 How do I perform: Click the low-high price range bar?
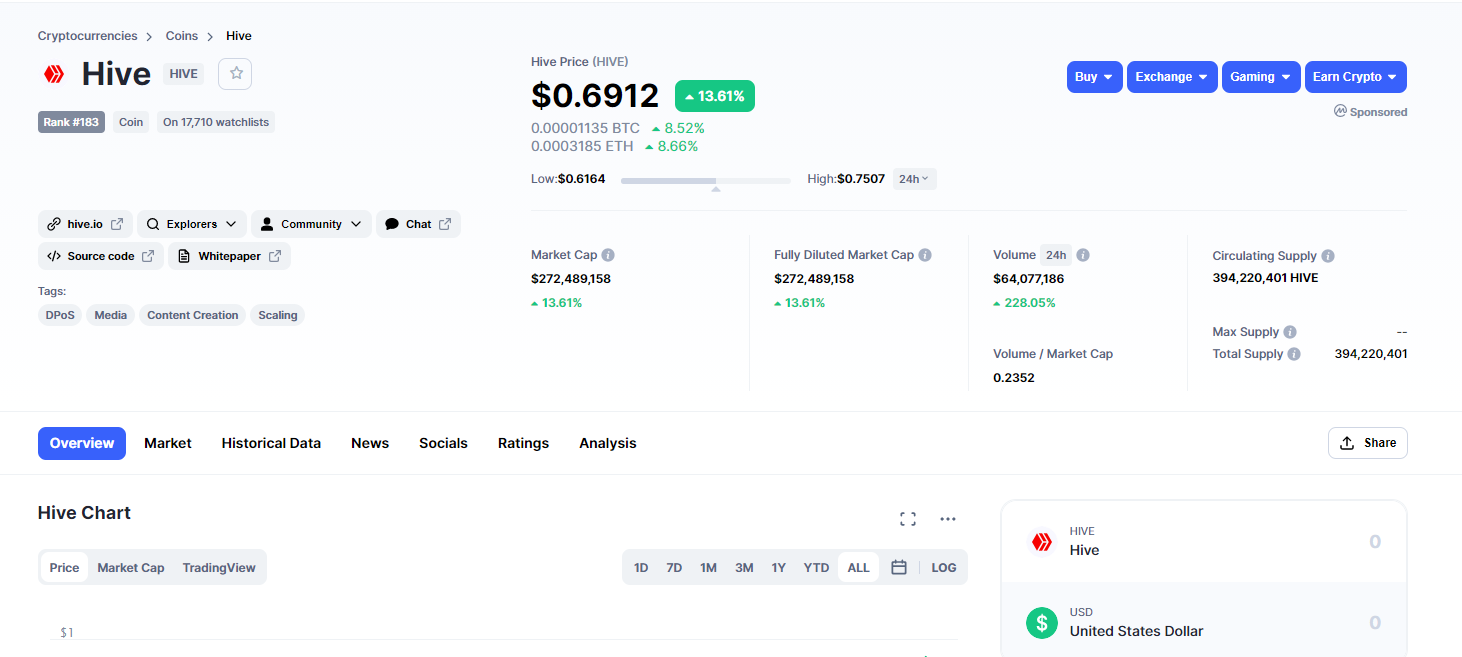(706, 180)
